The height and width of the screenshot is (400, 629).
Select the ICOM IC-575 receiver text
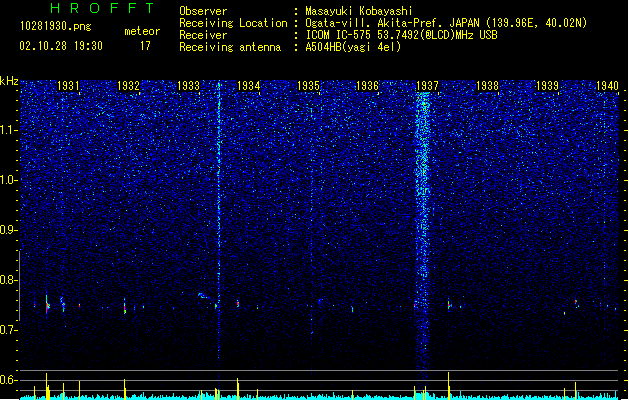tap(401, 35)
